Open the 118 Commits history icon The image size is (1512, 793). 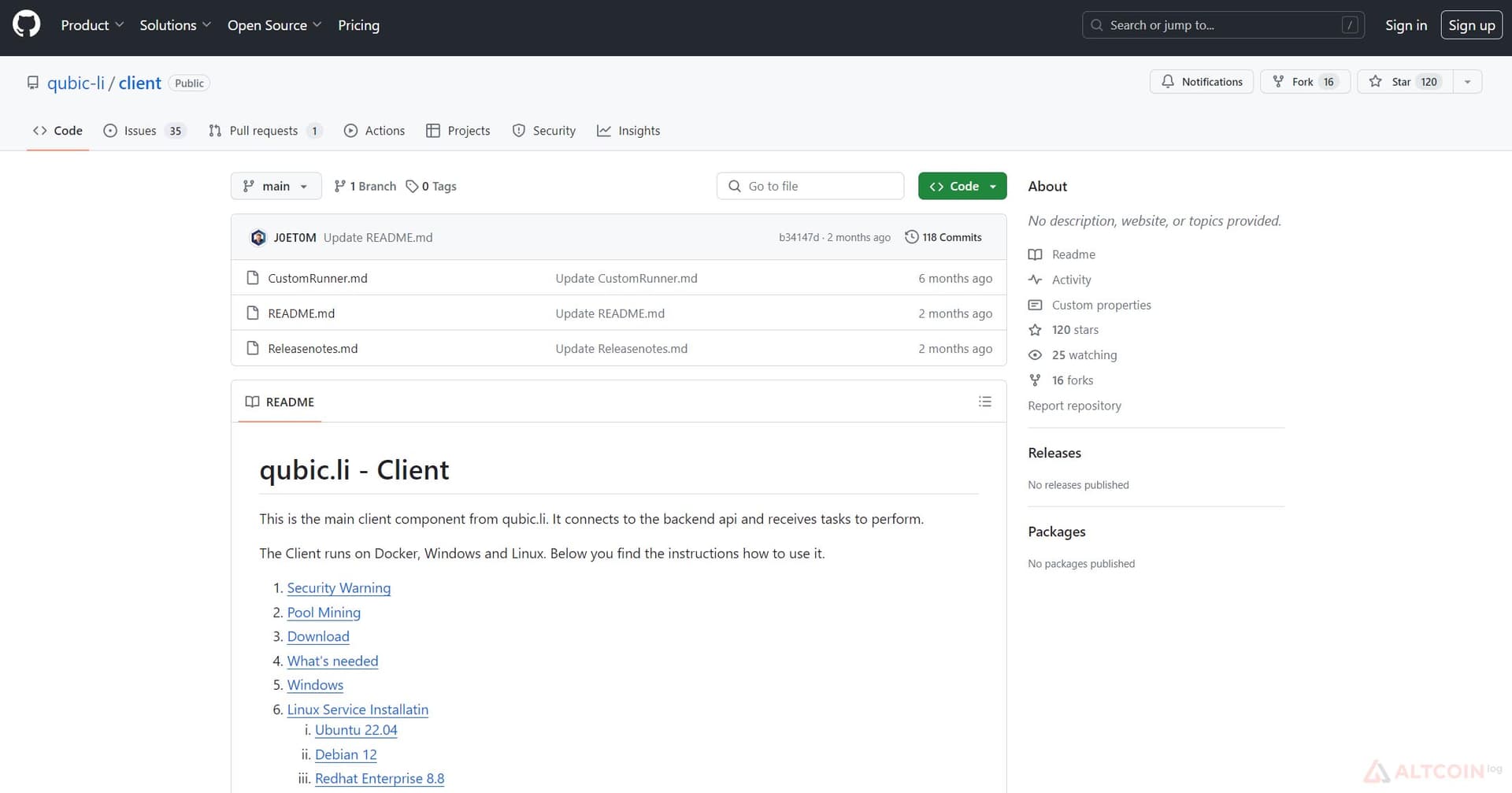(x=911, y=237)
